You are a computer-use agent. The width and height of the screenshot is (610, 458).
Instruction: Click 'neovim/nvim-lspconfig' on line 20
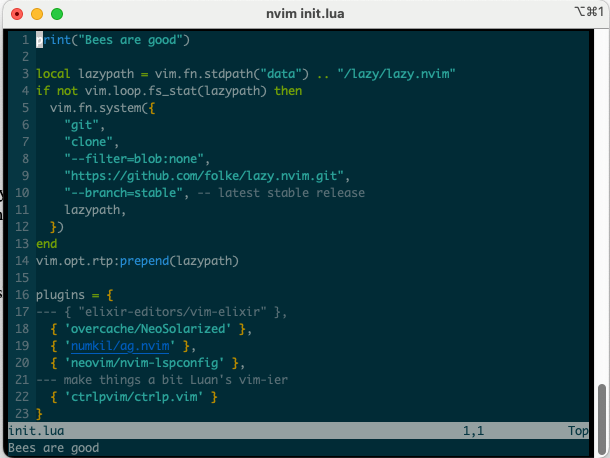tap(144, 363)
